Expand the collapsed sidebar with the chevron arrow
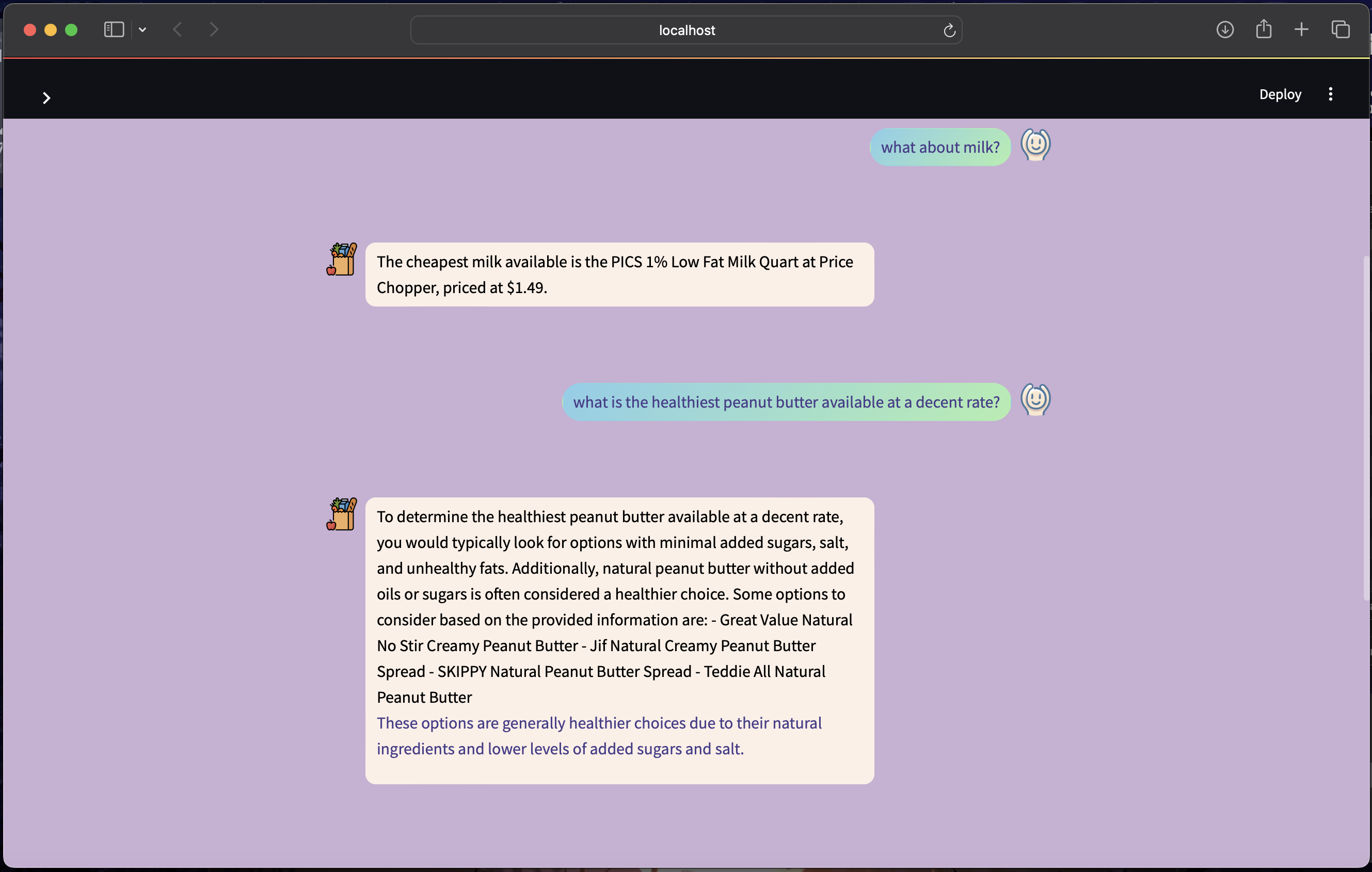Image resolution: width=1372 pixels, height=872 pixels. pyautogui.click(x=47, y=99)
